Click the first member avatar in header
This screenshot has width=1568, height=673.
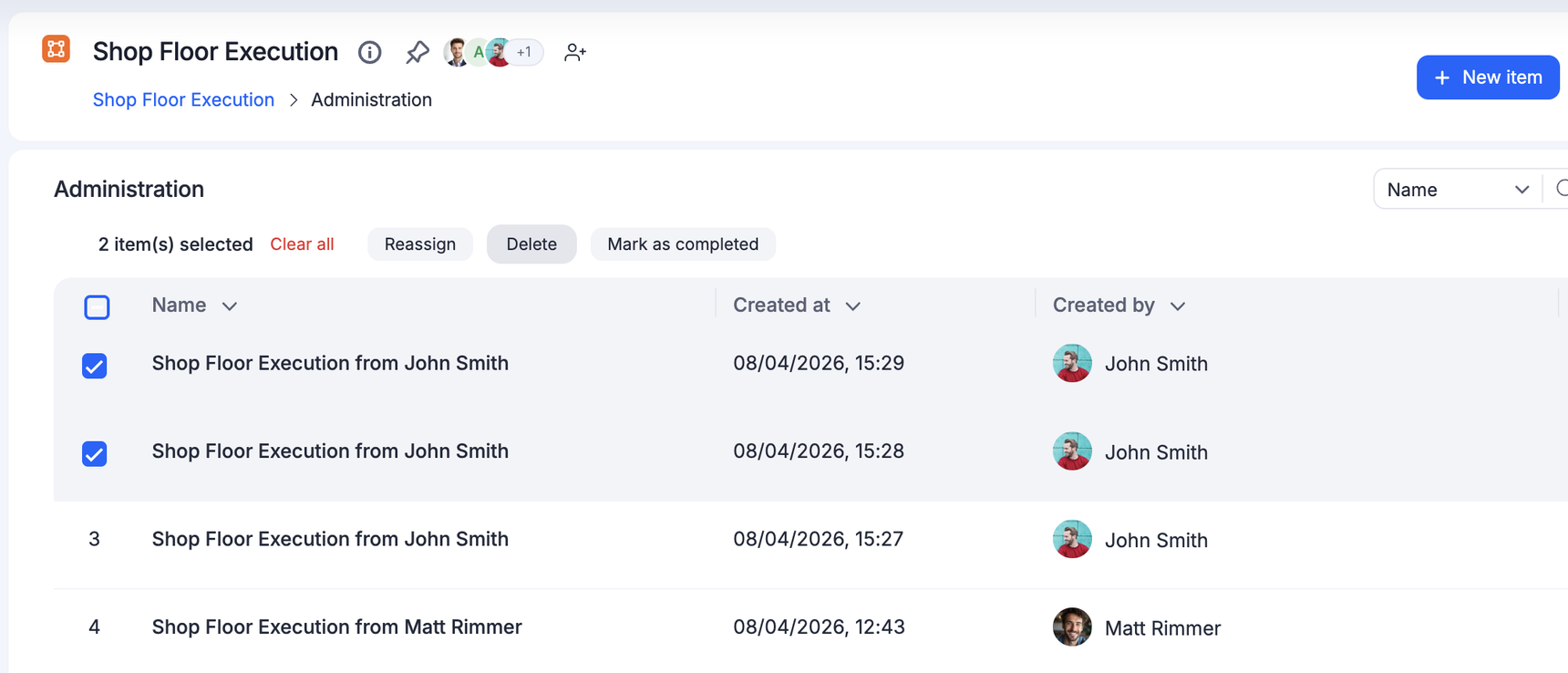(456, 52)
